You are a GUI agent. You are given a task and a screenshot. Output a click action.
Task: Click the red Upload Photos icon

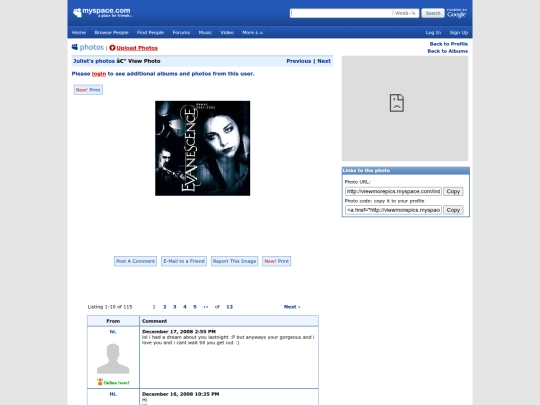coord(112,48)
